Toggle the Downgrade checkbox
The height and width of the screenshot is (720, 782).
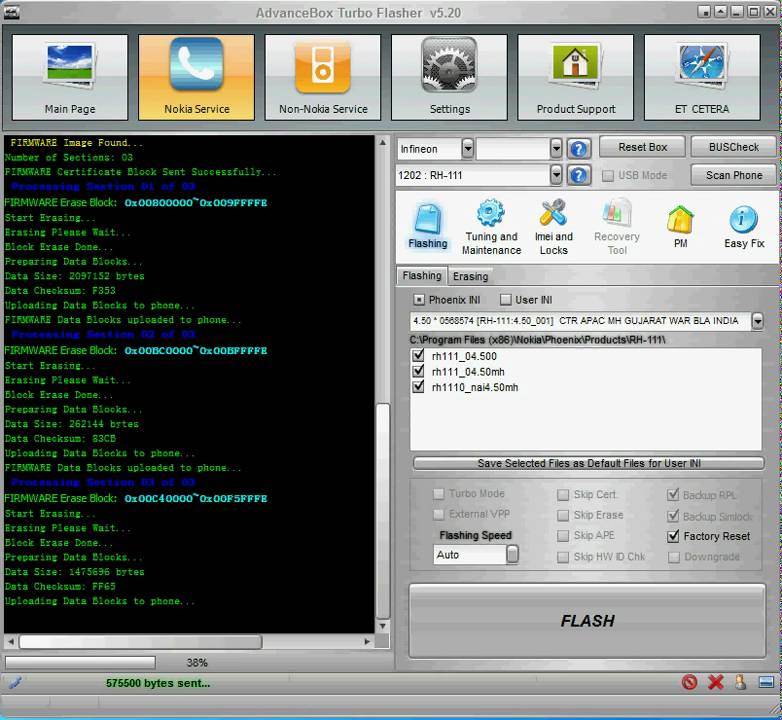[x=674, y=556]
